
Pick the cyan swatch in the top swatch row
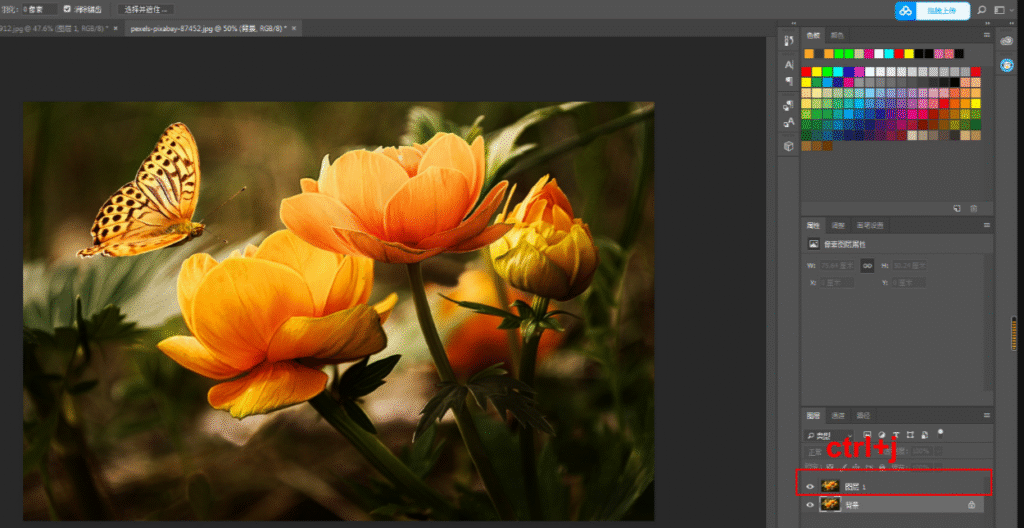click(x=889, y=54)
